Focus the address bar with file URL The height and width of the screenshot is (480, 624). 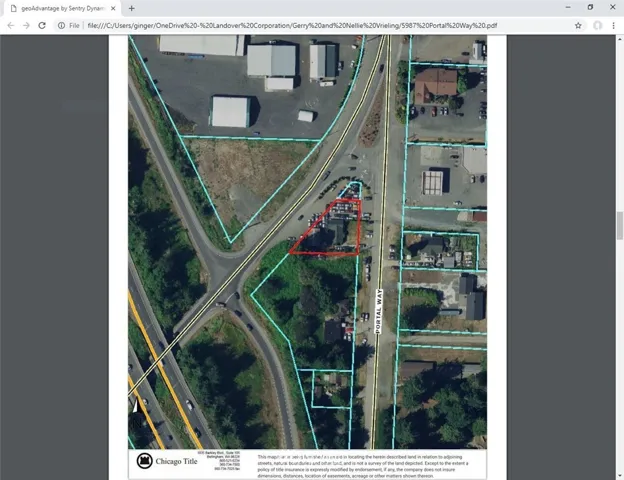coord(292,25)
